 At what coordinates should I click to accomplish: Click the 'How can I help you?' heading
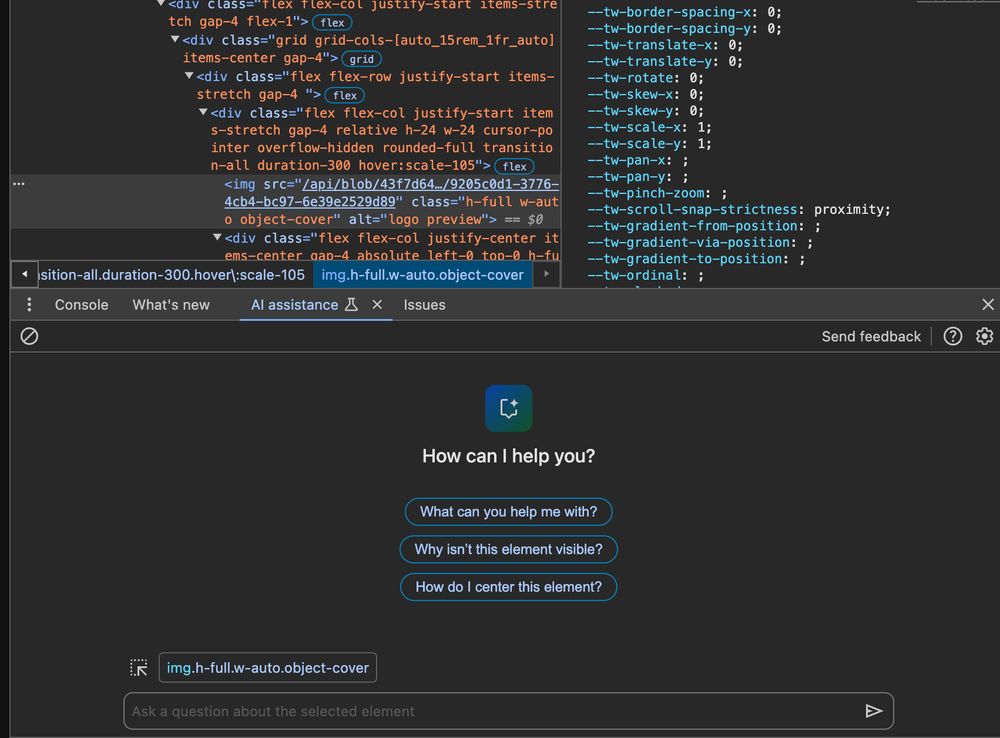pyautogui.click(x=508, y=456)
